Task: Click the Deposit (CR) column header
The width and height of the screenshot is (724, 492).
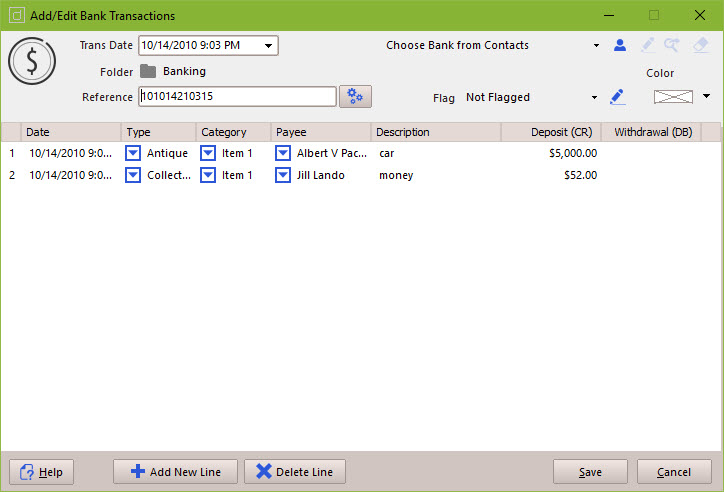Action: pos(551,132)
